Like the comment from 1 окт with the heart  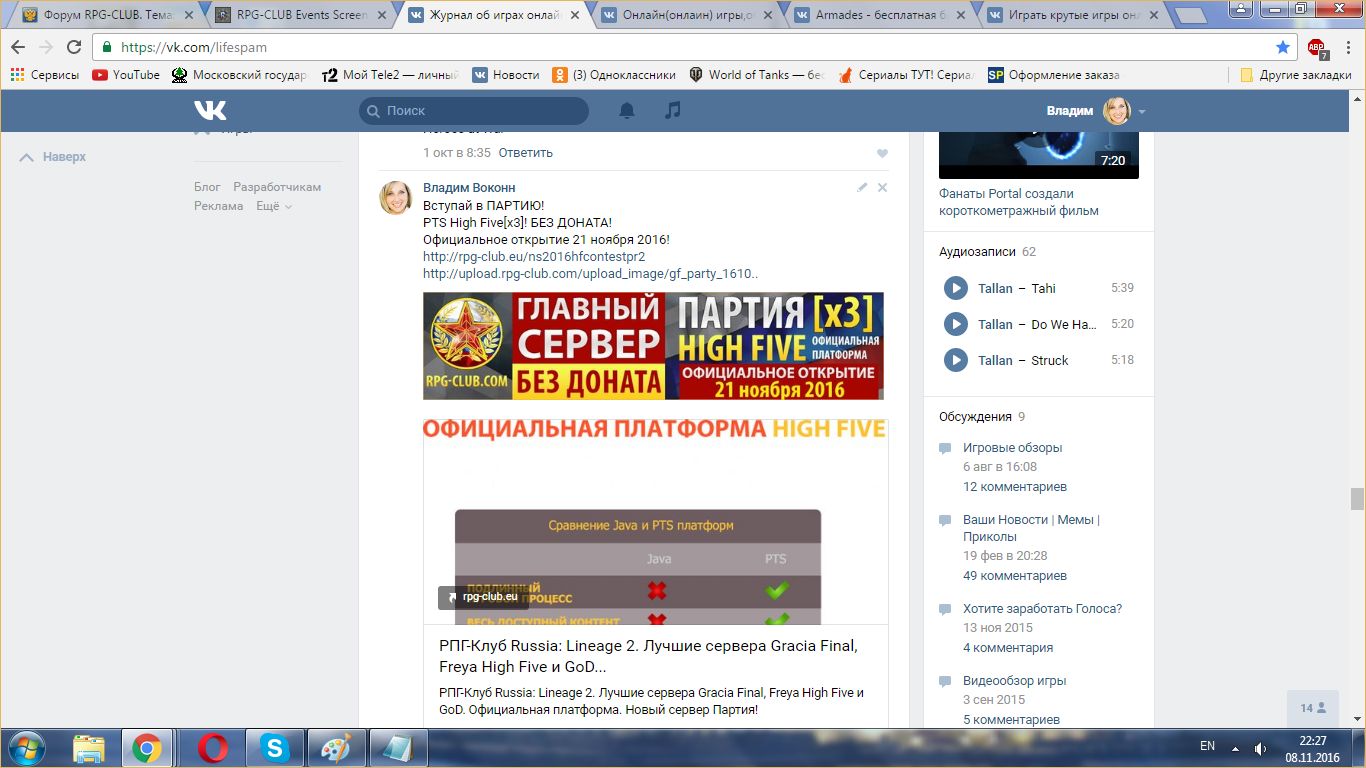(x=882, y=153)
